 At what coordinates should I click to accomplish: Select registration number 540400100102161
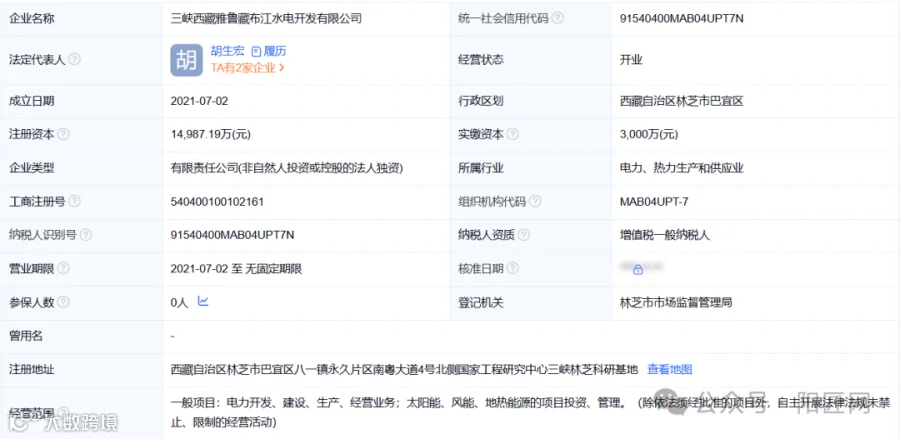point(218,201)
